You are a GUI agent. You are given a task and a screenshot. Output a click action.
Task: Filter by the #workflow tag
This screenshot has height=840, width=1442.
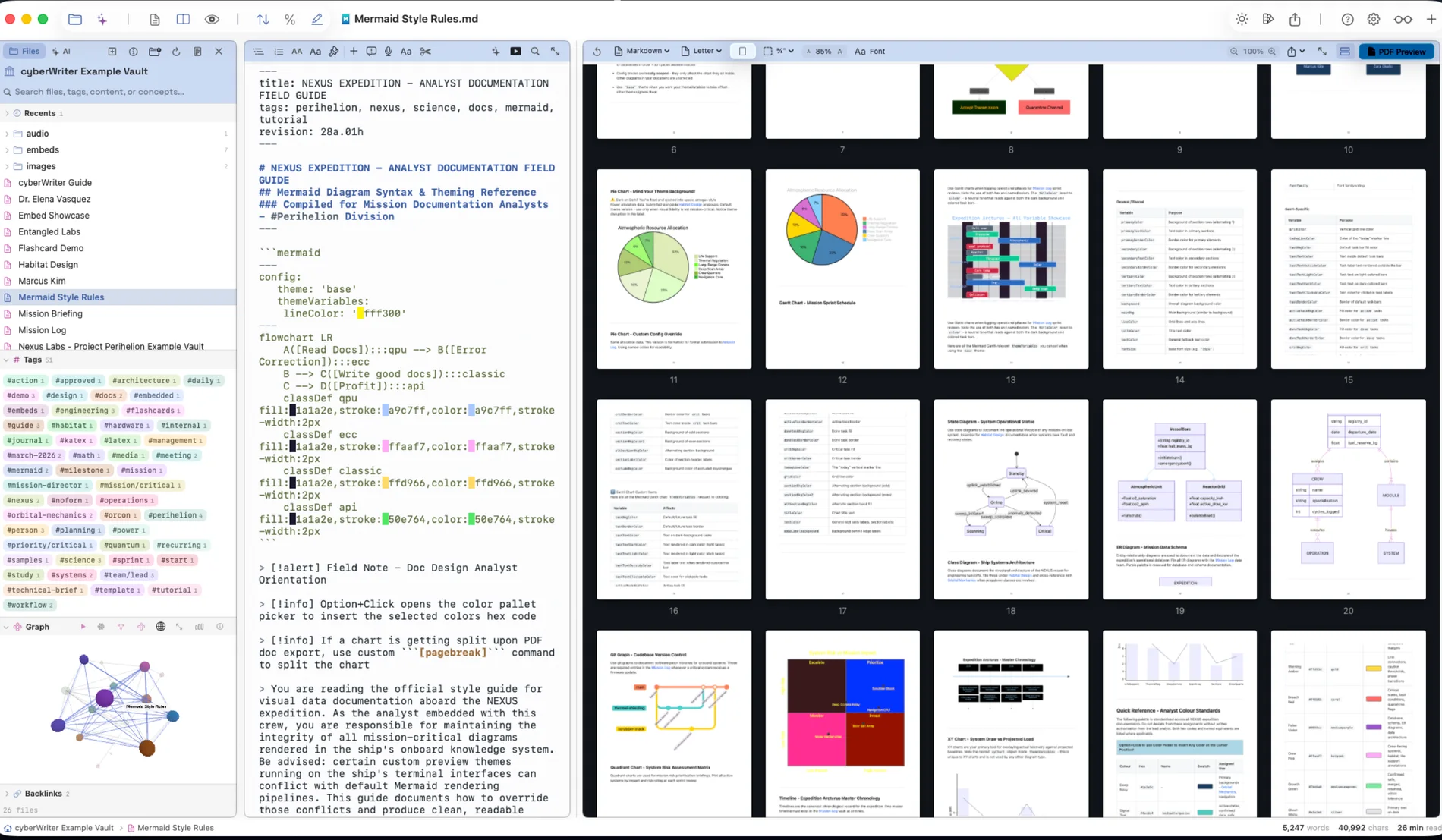click(x=30, y=605)
